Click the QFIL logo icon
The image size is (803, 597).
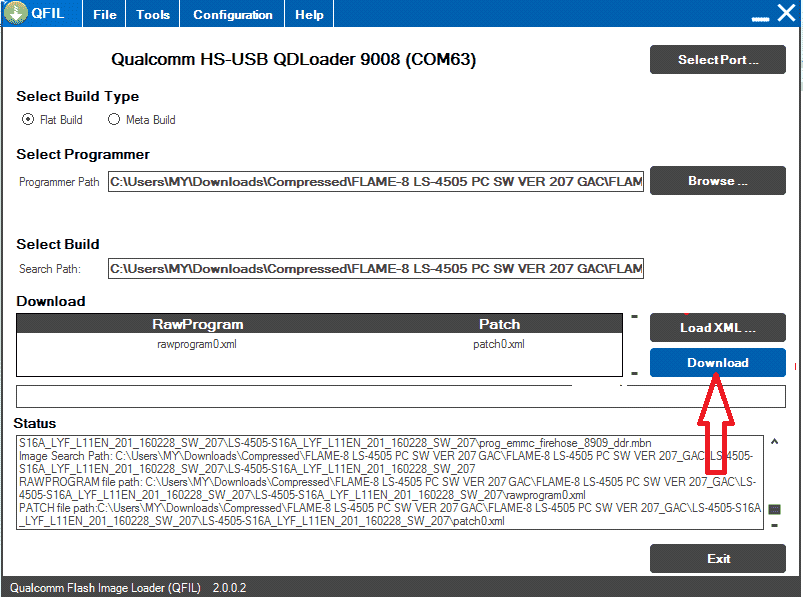pyautogui.click(x=15, y=13)
